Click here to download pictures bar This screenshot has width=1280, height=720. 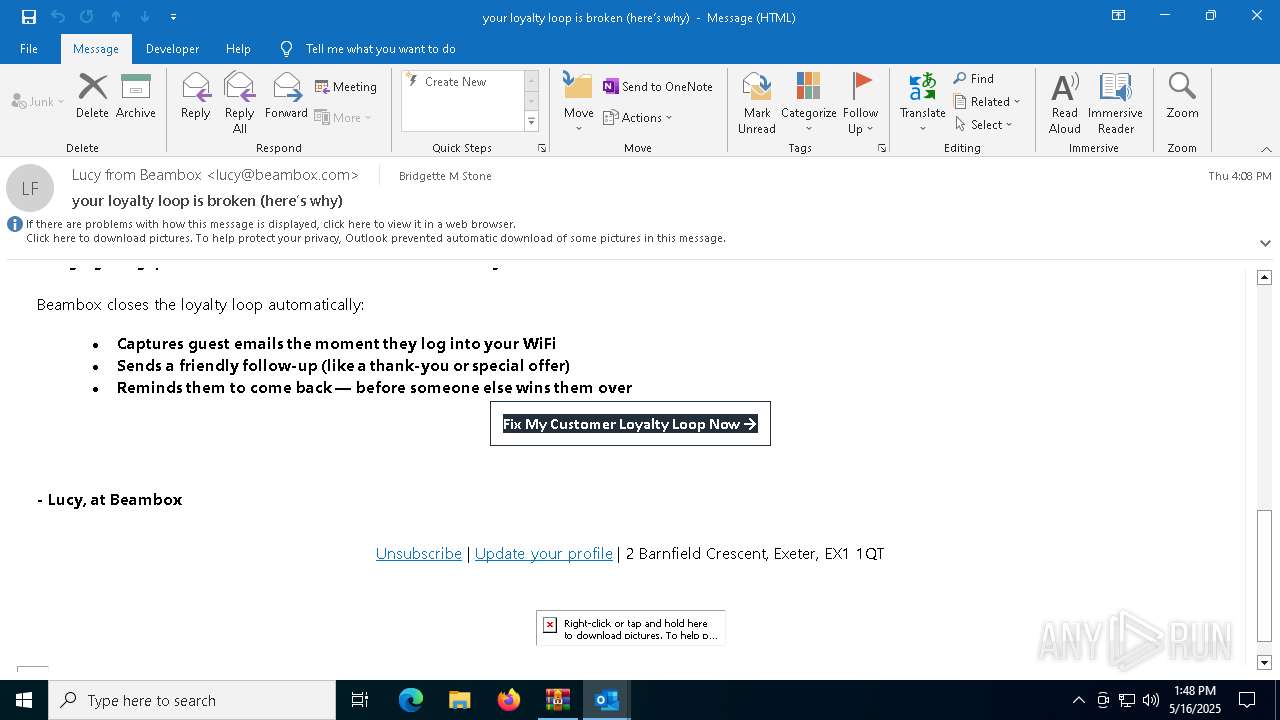[x=376, y=238]
